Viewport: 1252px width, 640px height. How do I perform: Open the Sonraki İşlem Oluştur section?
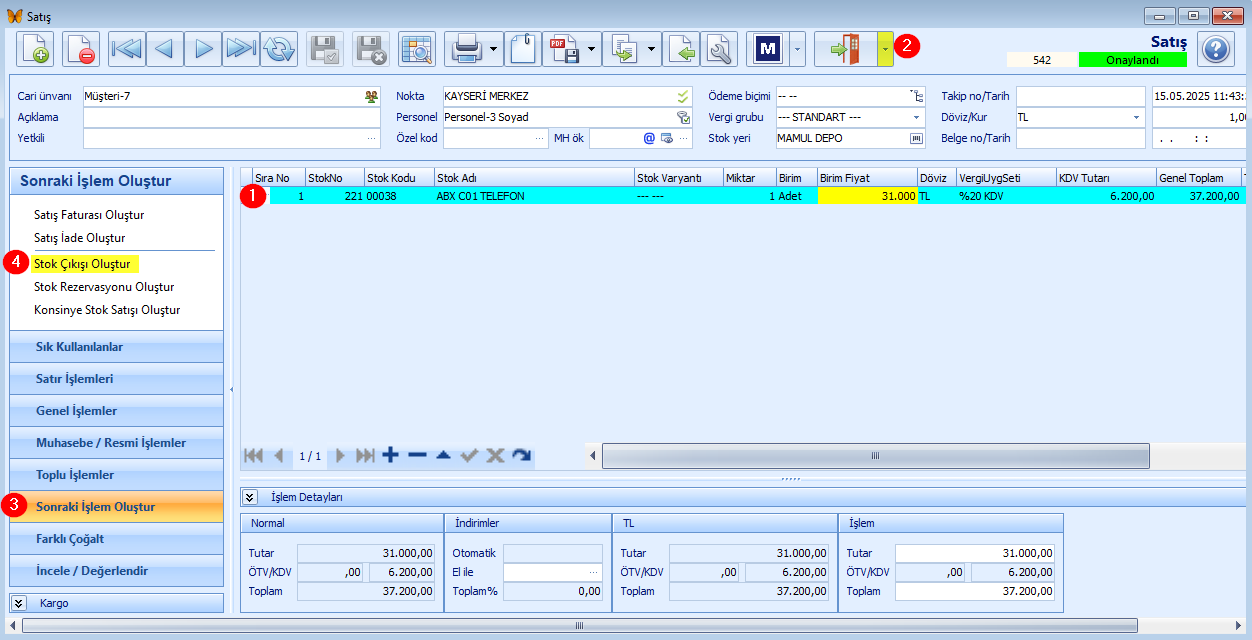point(116,507)
